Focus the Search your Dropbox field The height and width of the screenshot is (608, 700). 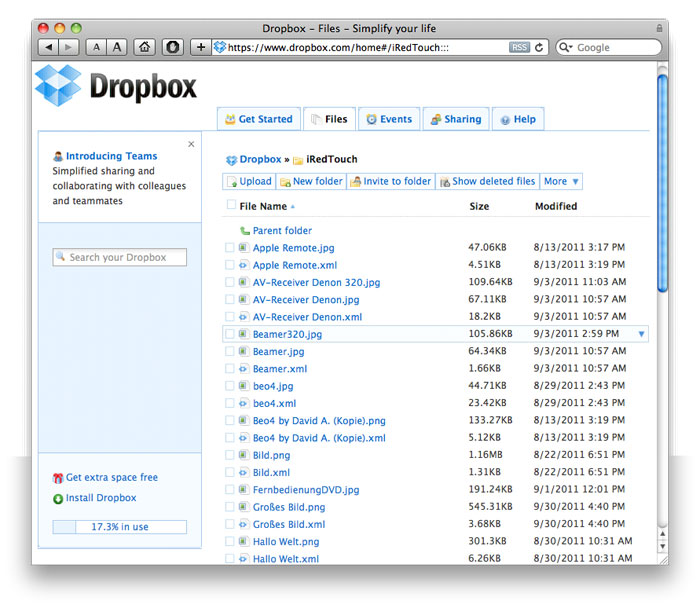[120, 257]
